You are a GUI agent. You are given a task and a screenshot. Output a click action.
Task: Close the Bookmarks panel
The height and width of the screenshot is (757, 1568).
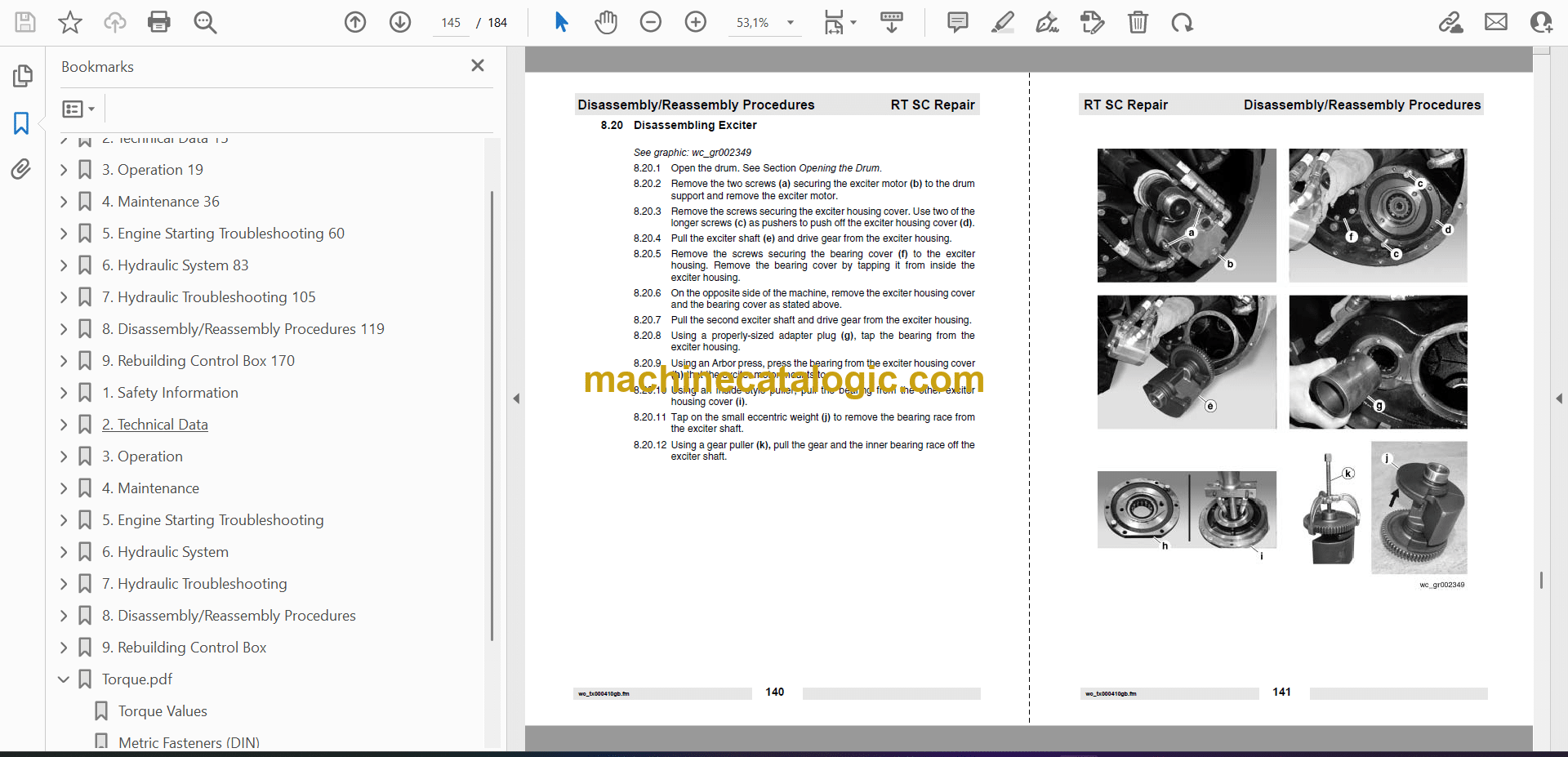point(478,65)
